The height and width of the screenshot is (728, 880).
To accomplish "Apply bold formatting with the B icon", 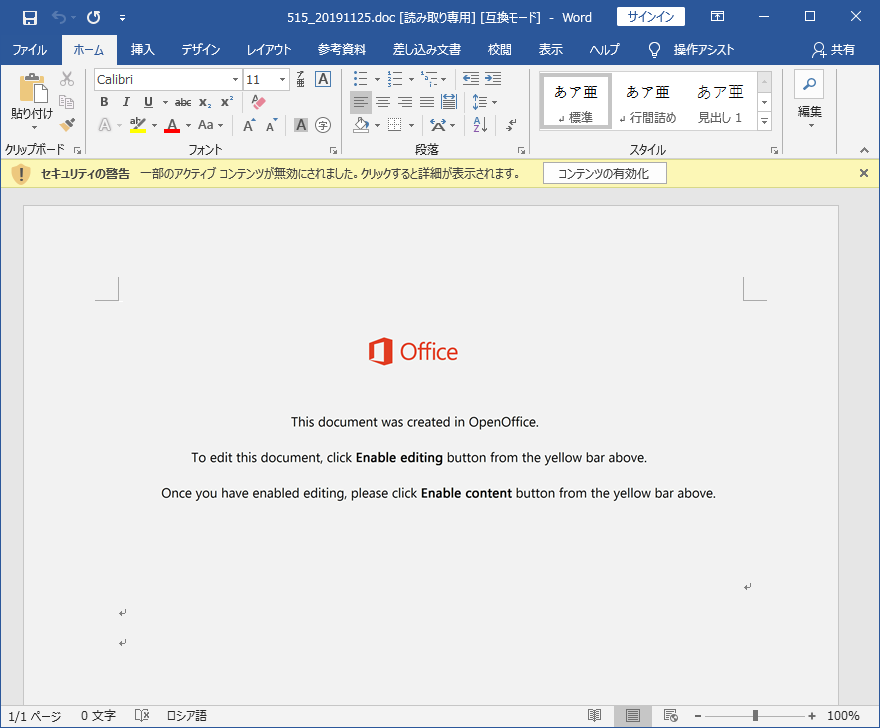I will [x=103, y=101].
